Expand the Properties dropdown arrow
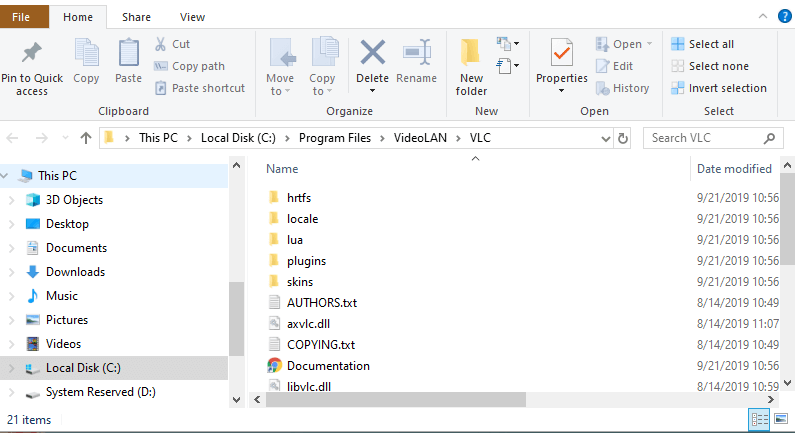Image resolution: width=795 pixels, height=433 pixels. point(562,91)
